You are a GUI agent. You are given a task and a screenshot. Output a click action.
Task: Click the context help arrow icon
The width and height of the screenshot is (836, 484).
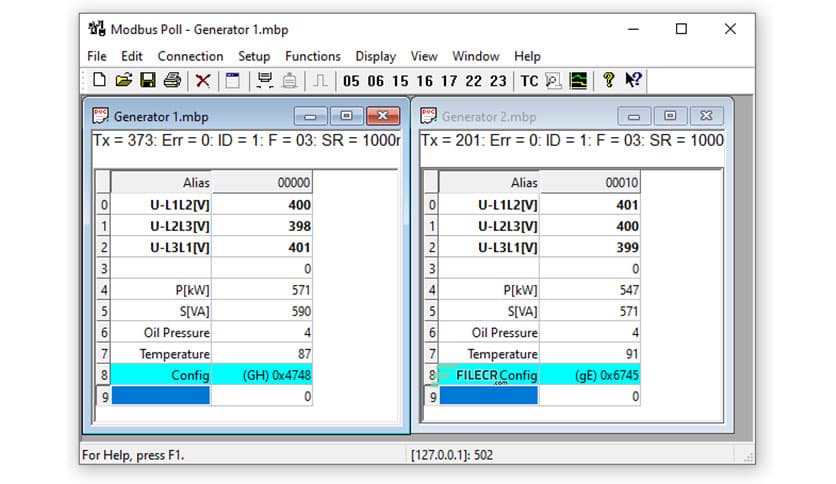(633, 81)
